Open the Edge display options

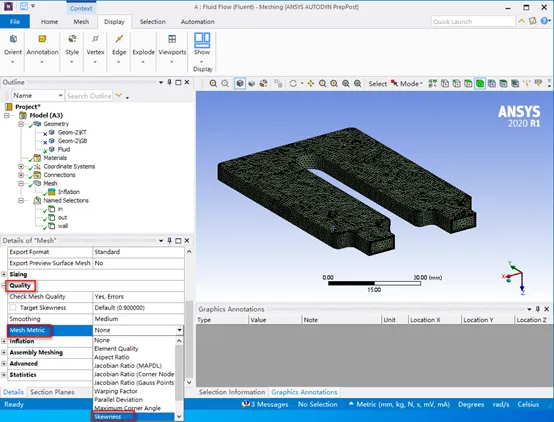pos(119,49)
